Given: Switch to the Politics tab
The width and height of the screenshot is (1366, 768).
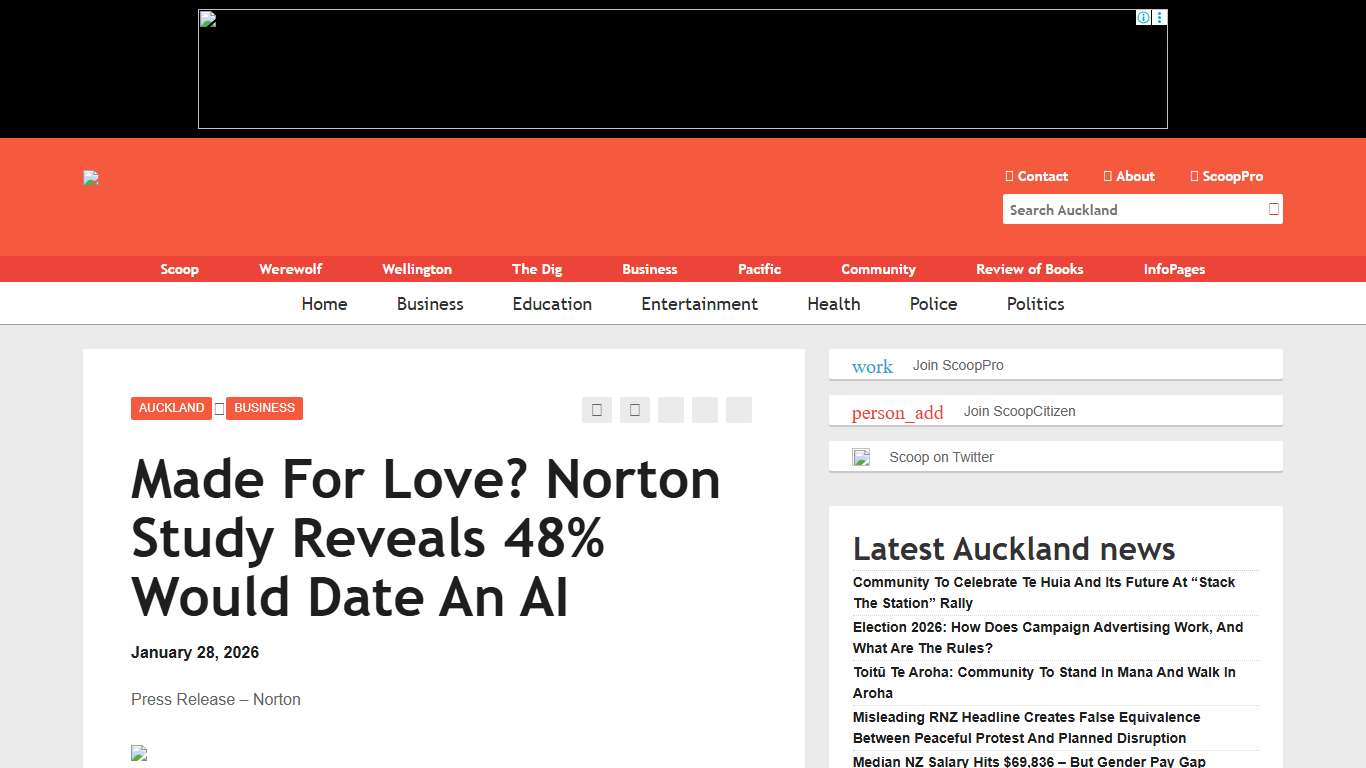Looking at the screenshot, I should (1035, 304).
